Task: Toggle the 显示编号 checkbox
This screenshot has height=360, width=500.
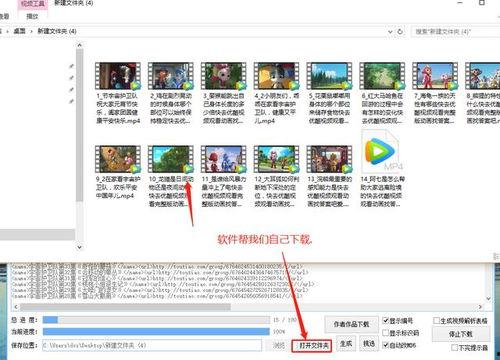Action: click(386, 321)
